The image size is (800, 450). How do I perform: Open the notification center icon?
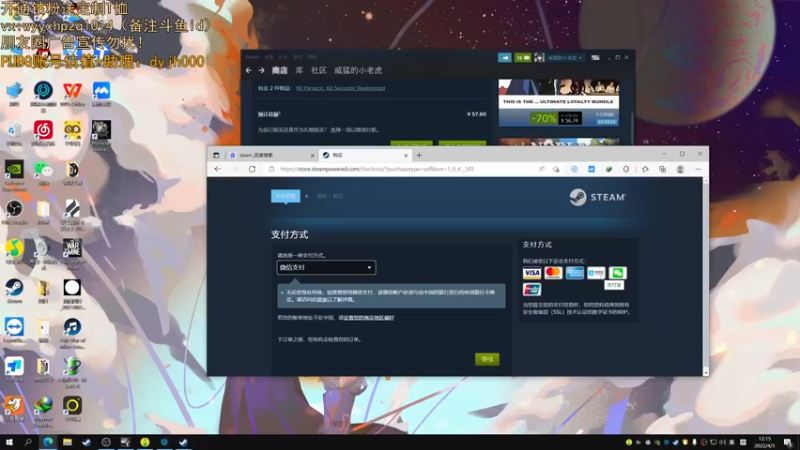point(788,442)
